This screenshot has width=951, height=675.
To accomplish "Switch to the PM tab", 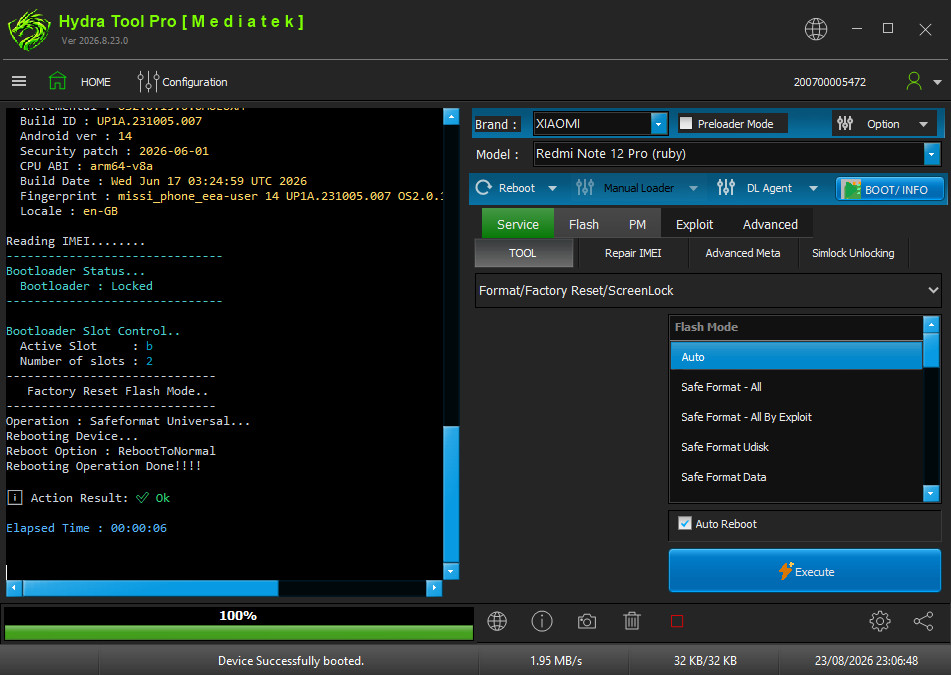I will point(637,224).
